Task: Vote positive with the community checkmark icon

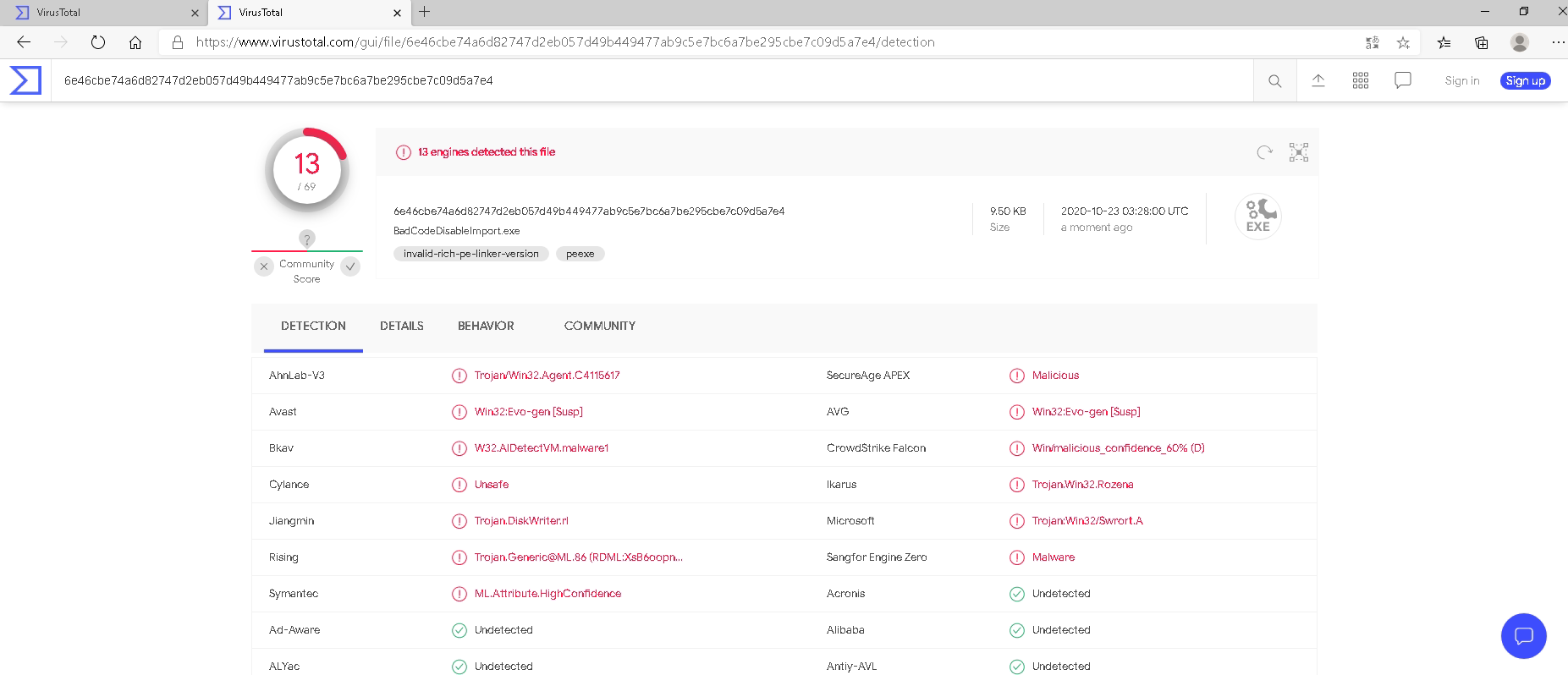Action: tap(350, 266)
